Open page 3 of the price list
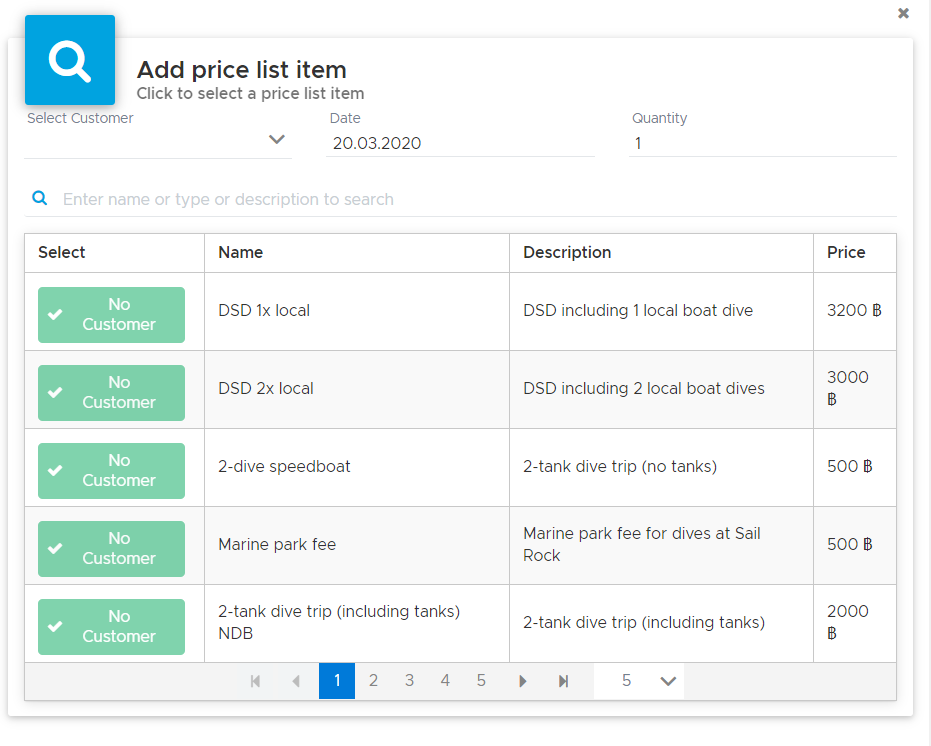The width and height of the screenshot is (931, 746). pos(409,681)
